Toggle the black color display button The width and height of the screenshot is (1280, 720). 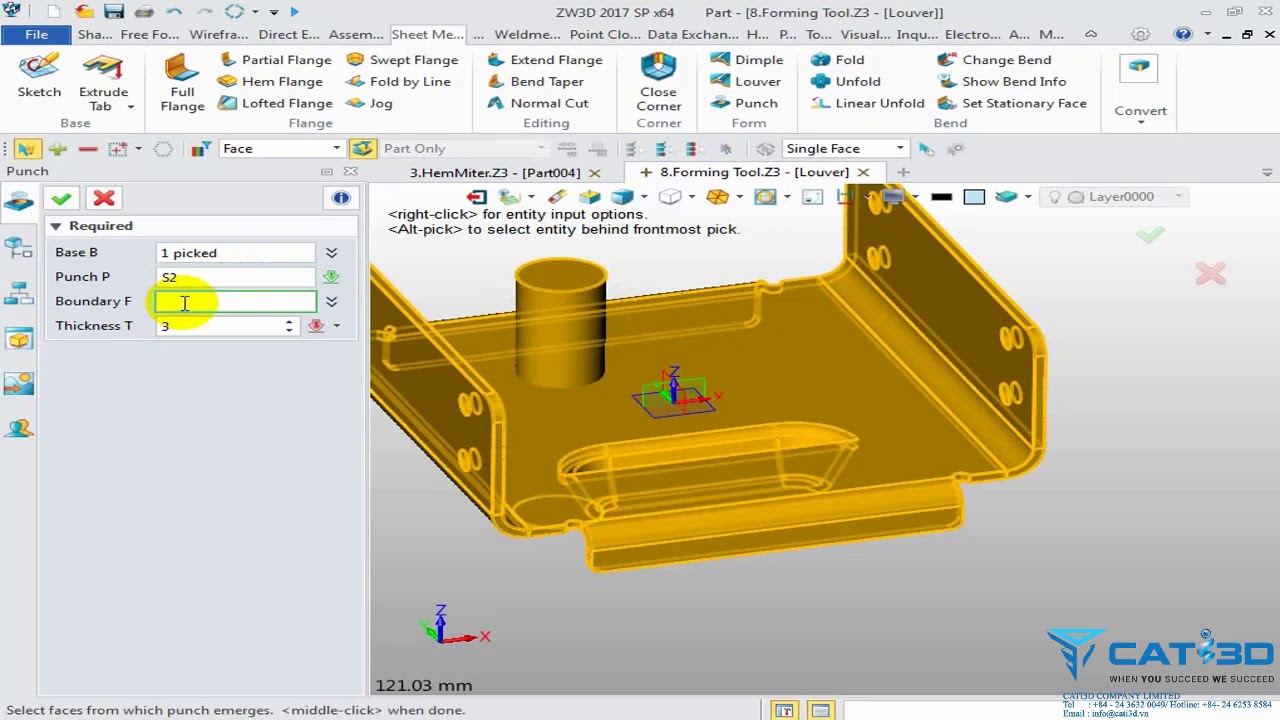[x=941, y=197]
